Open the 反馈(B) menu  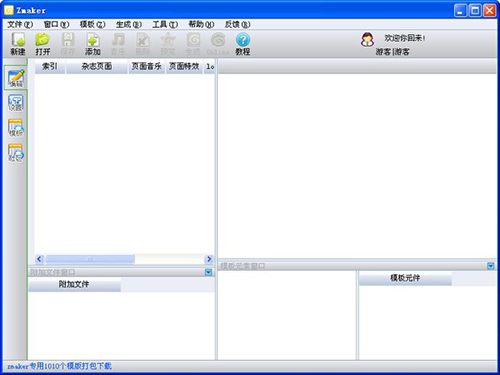[237, 24]
